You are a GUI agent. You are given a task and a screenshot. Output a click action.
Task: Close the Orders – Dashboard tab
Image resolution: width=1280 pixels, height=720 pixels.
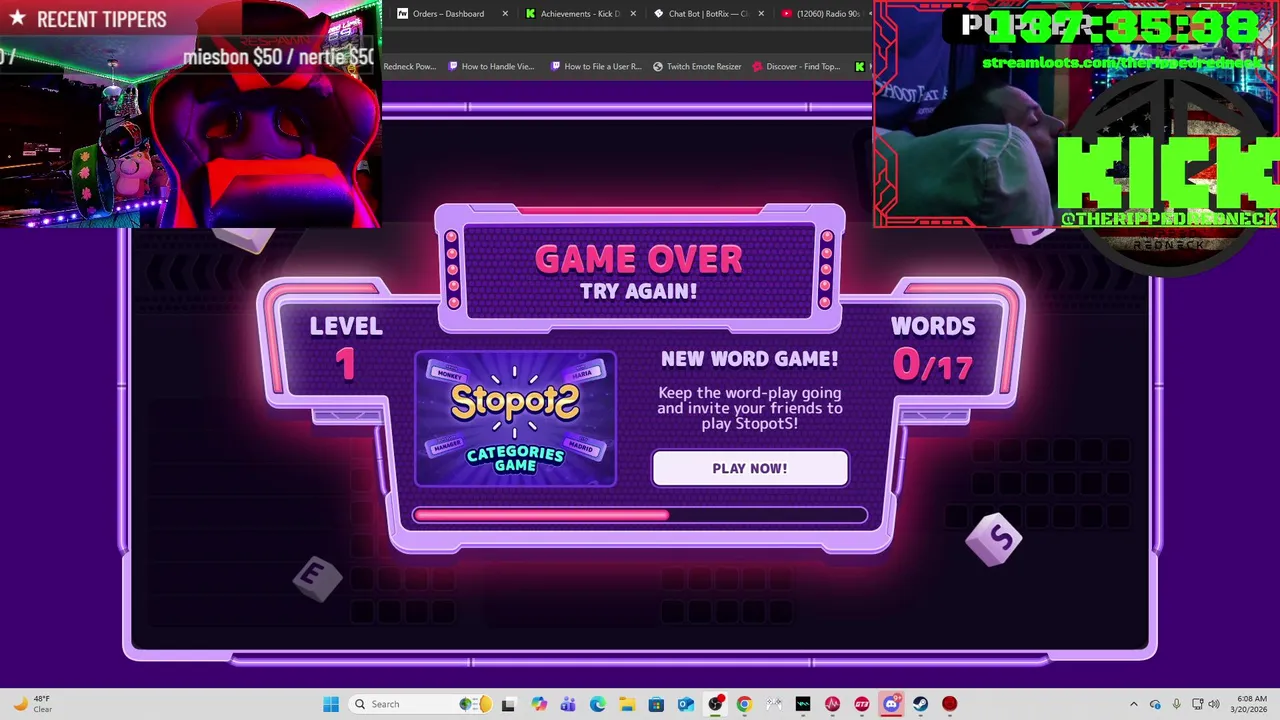coord(505,14)
